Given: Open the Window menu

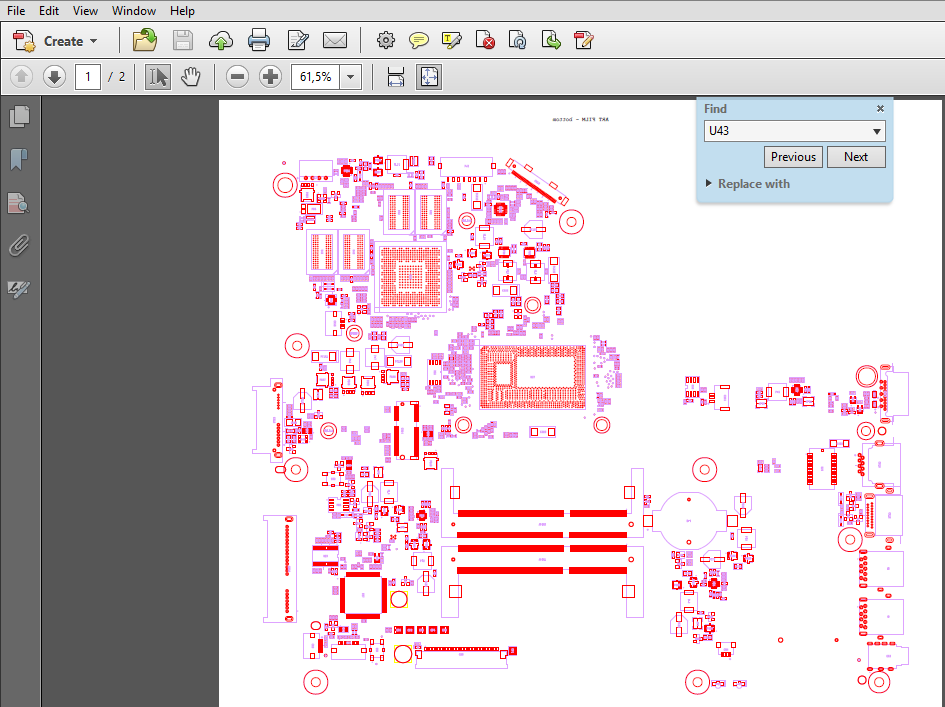Looking at the screenshot, I should 133,11.
